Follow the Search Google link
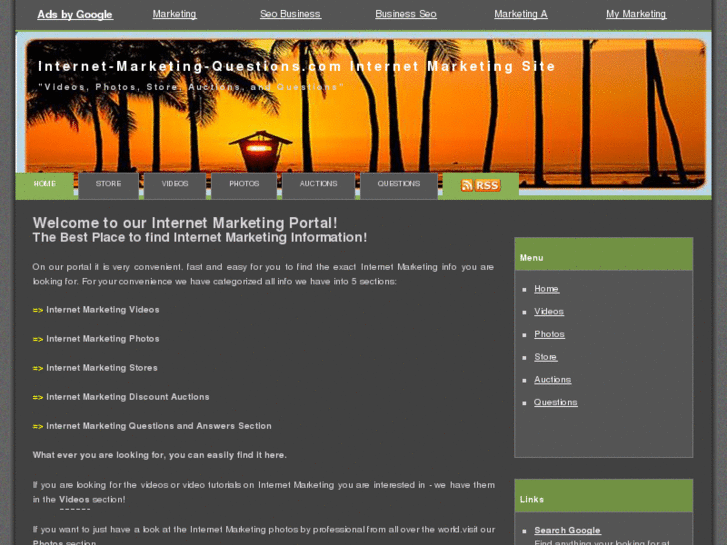 pyautogui.click(x=567, y=530)
